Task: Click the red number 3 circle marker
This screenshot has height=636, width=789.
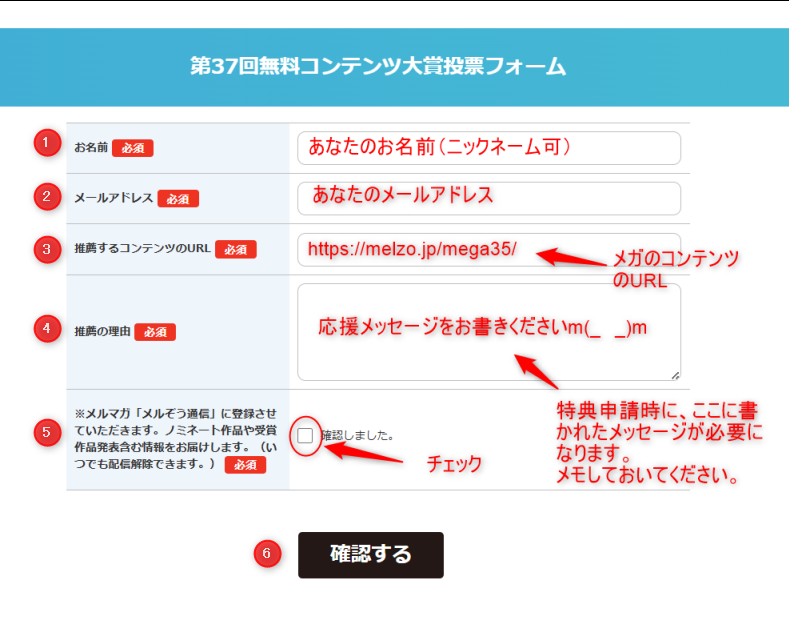Action: click(x=46, y=249)
